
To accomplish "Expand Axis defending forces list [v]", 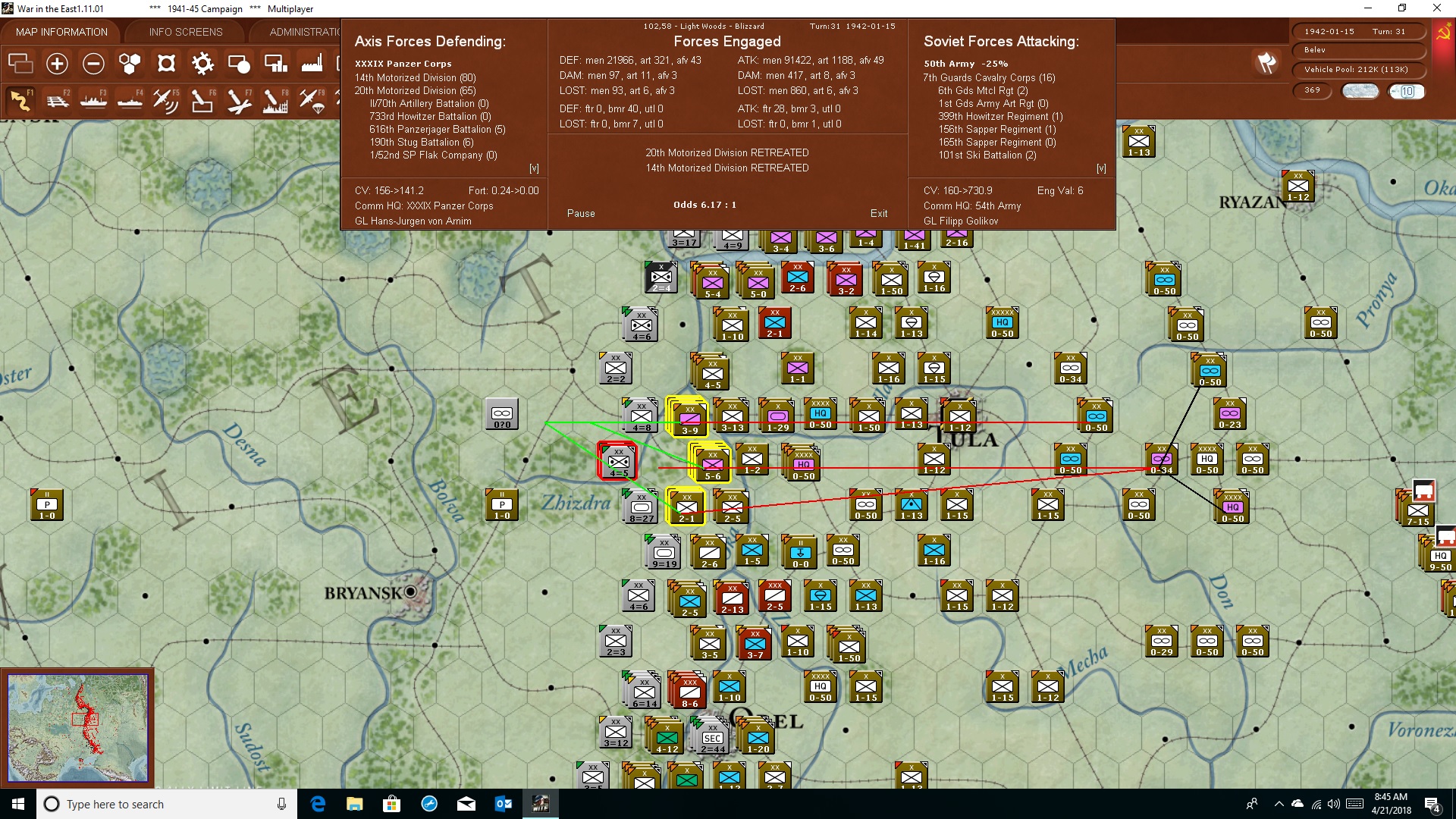I will [534, 168].
